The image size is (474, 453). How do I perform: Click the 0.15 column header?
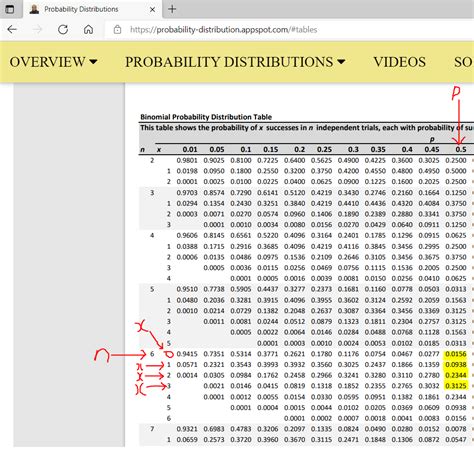tap(270, 149)
